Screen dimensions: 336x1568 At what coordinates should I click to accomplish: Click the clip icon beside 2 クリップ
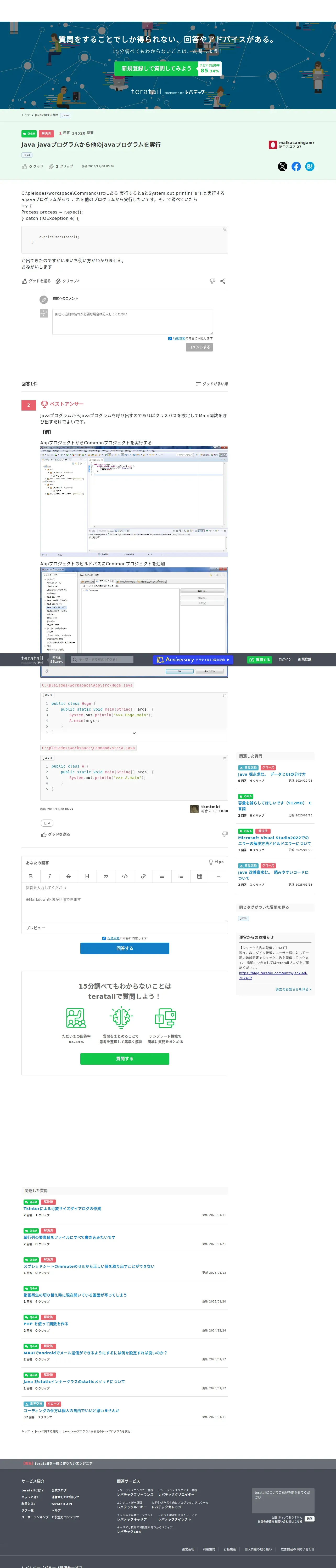click(51, 166)
